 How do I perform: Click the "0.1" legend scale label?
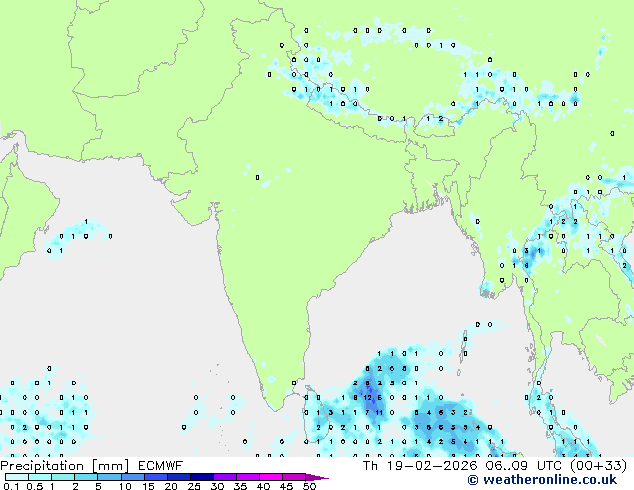11,486
